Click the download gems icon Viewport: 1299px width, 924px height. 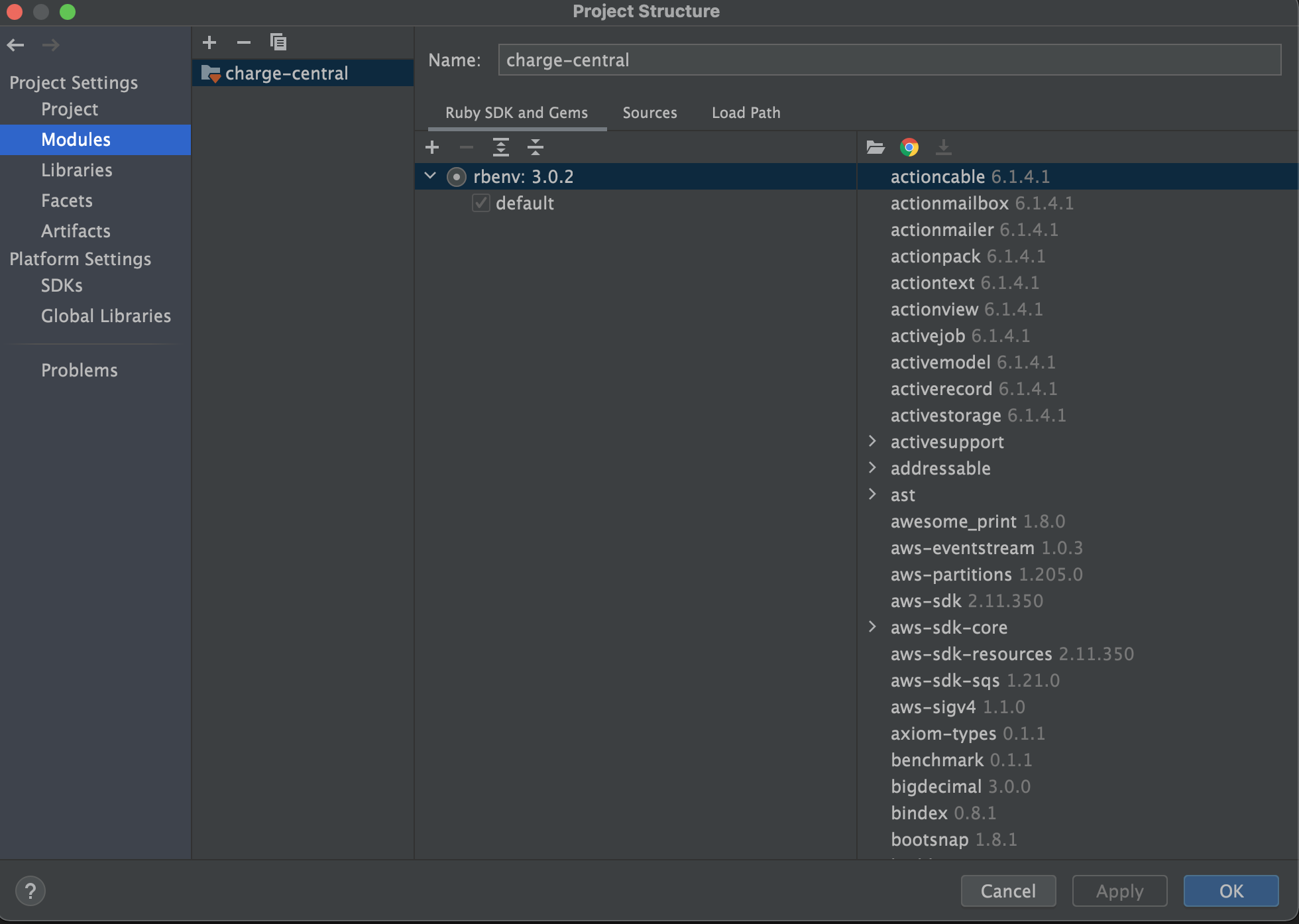tap(943, 147)
